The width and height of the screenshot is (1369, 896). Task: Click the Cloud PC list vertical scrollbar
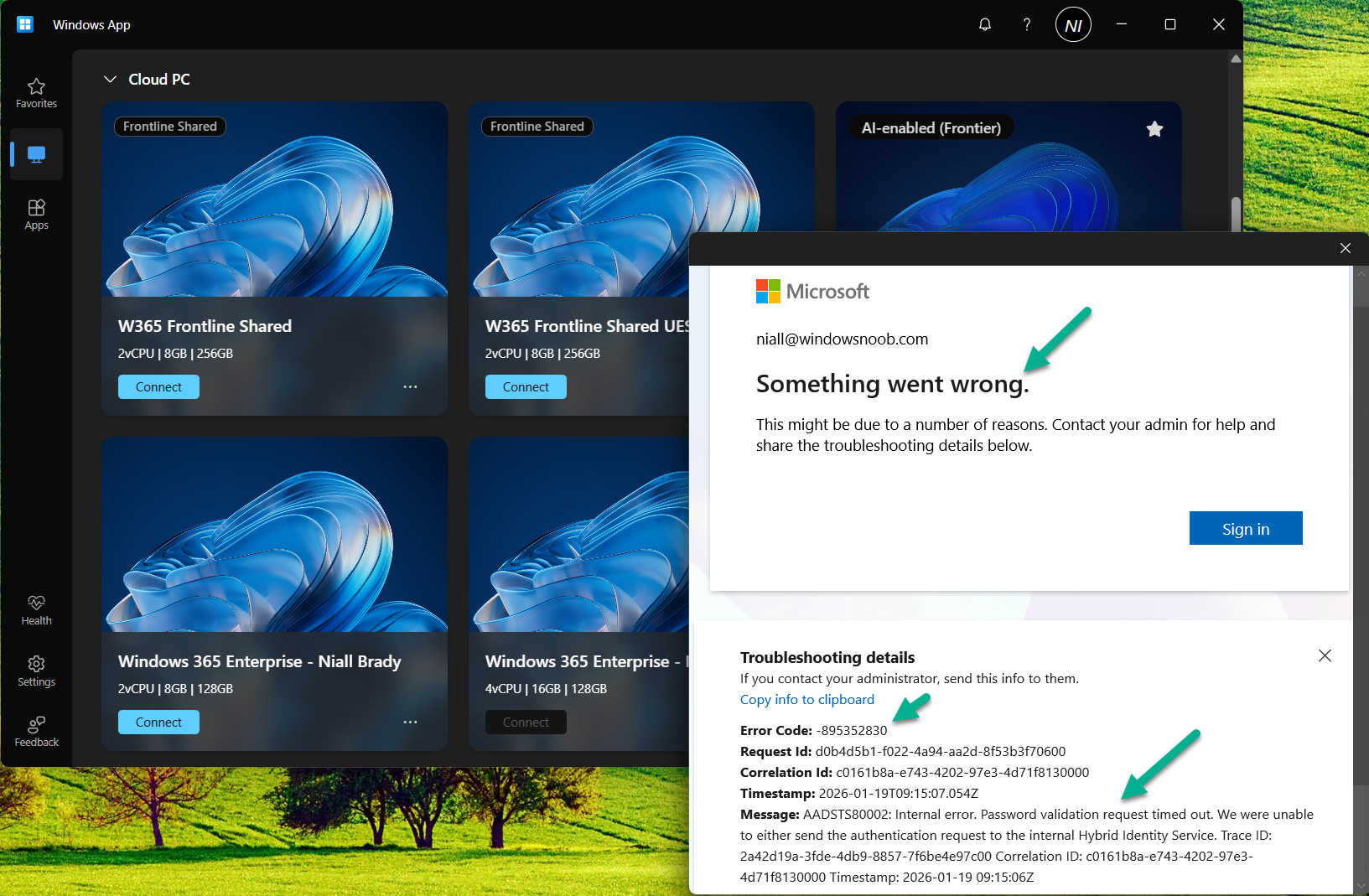(1235, 214)
